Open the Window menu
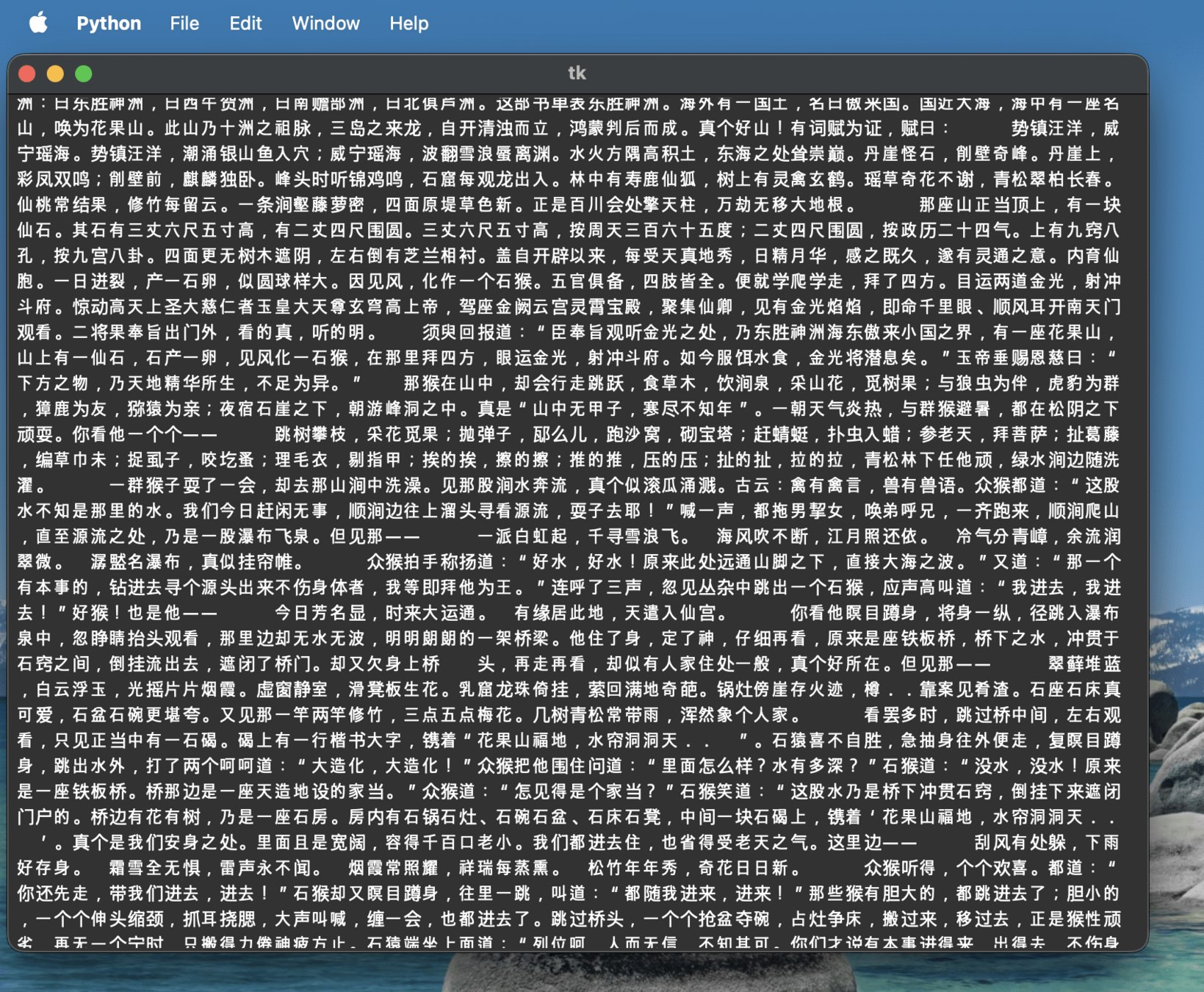 pos(325,23)
